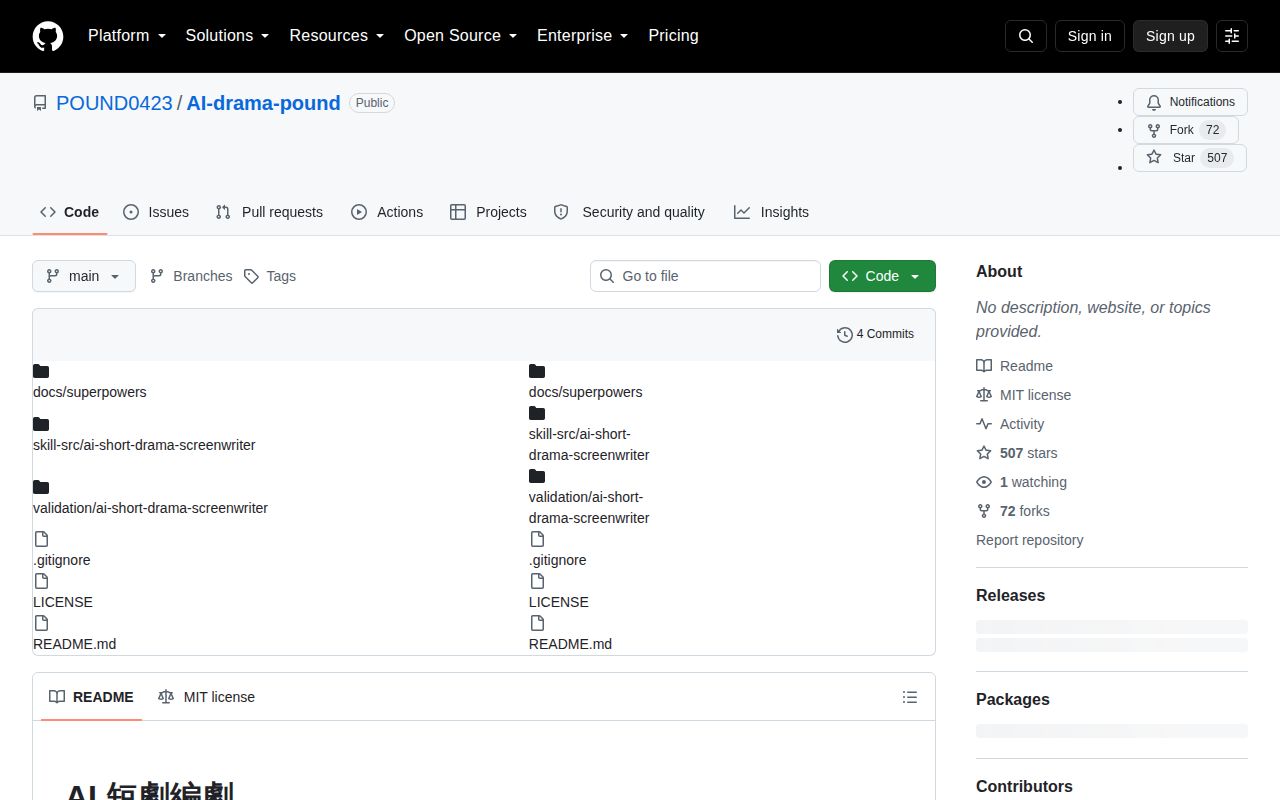Expand the Enterprise menu
The width and height of the screenshot is (1280, 800).
[583, 36]
